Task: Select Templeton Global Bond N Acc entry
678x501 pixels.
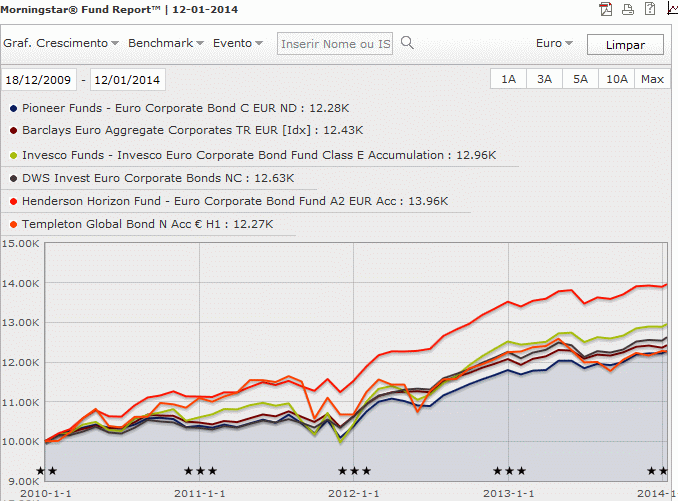Action: 147,224
